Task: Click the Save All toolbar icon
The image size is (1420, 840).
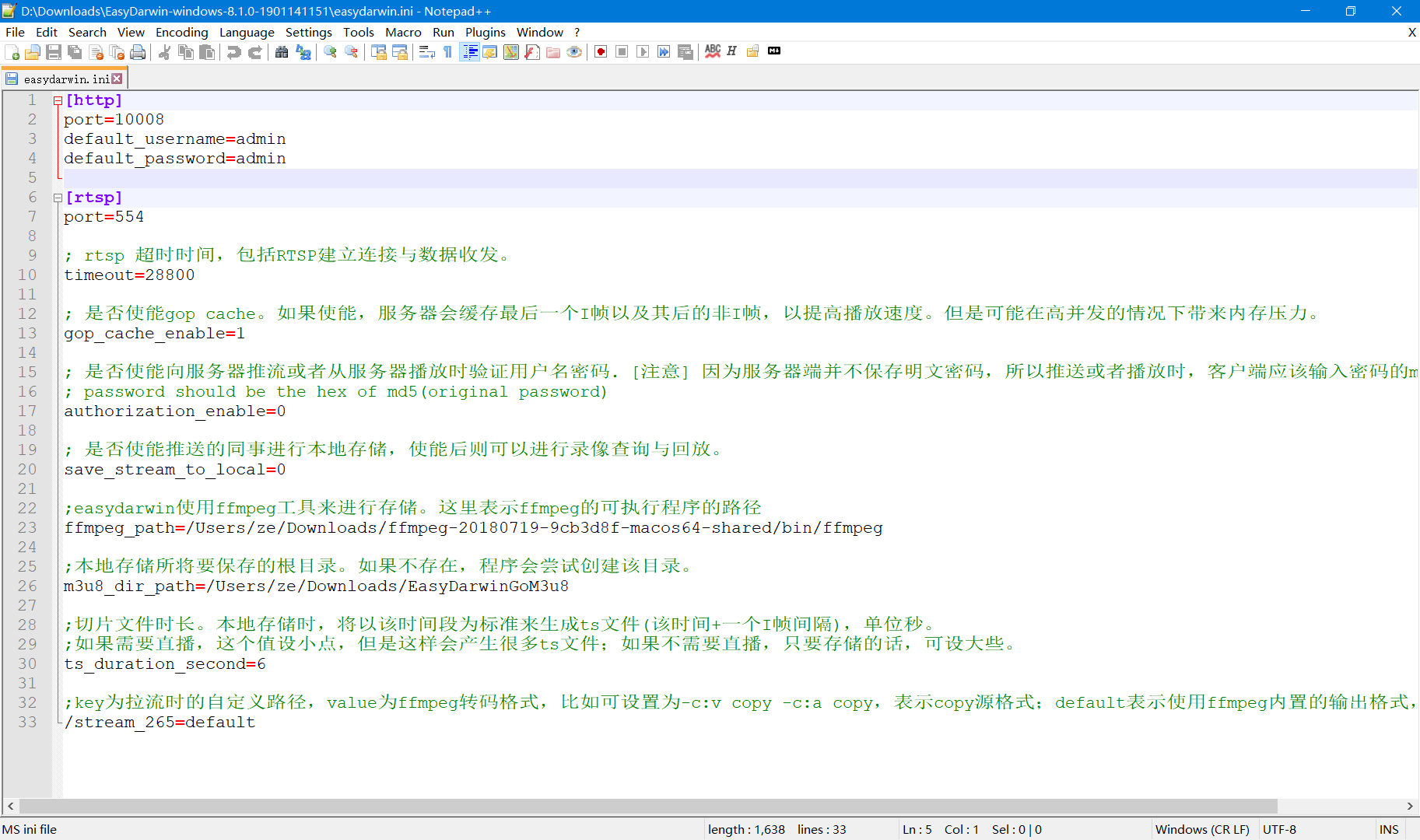Action: pos(75,51)
